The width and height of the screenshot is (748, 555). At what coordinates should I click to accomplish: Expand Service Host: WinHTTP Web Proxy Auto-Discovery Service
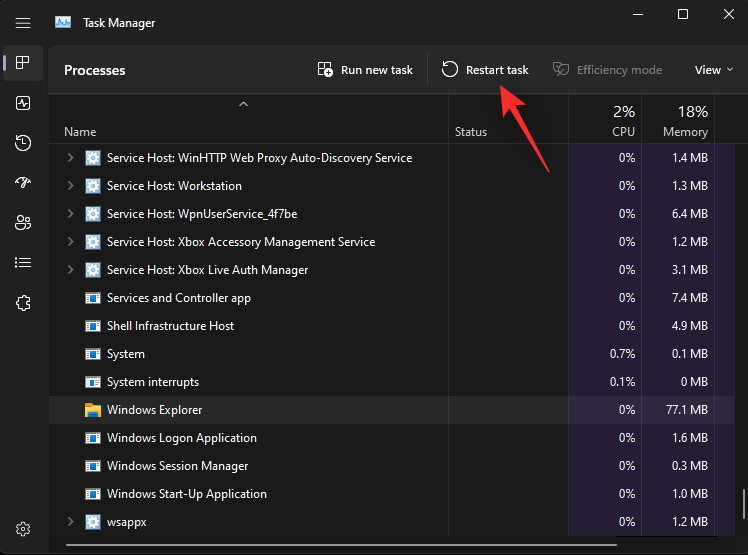(x=70, y=157)
